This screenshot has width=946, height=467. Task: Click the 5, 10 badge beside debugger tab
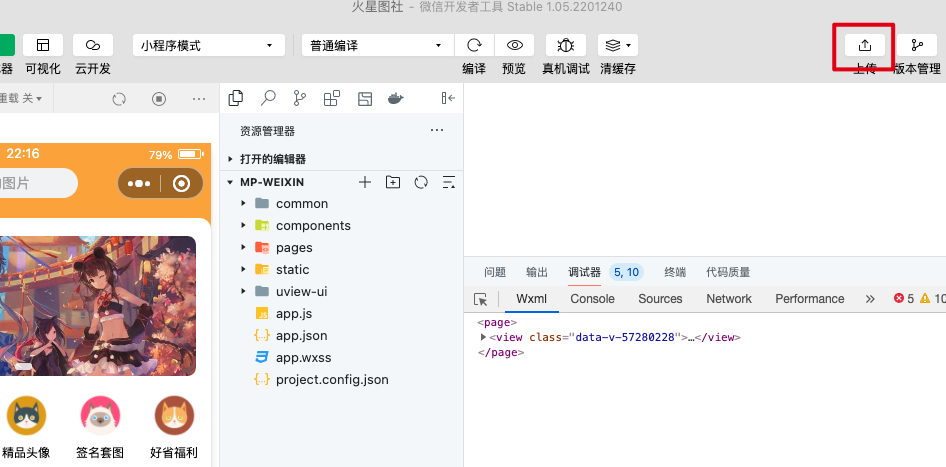pyautogui.click(x=626, y=273)
